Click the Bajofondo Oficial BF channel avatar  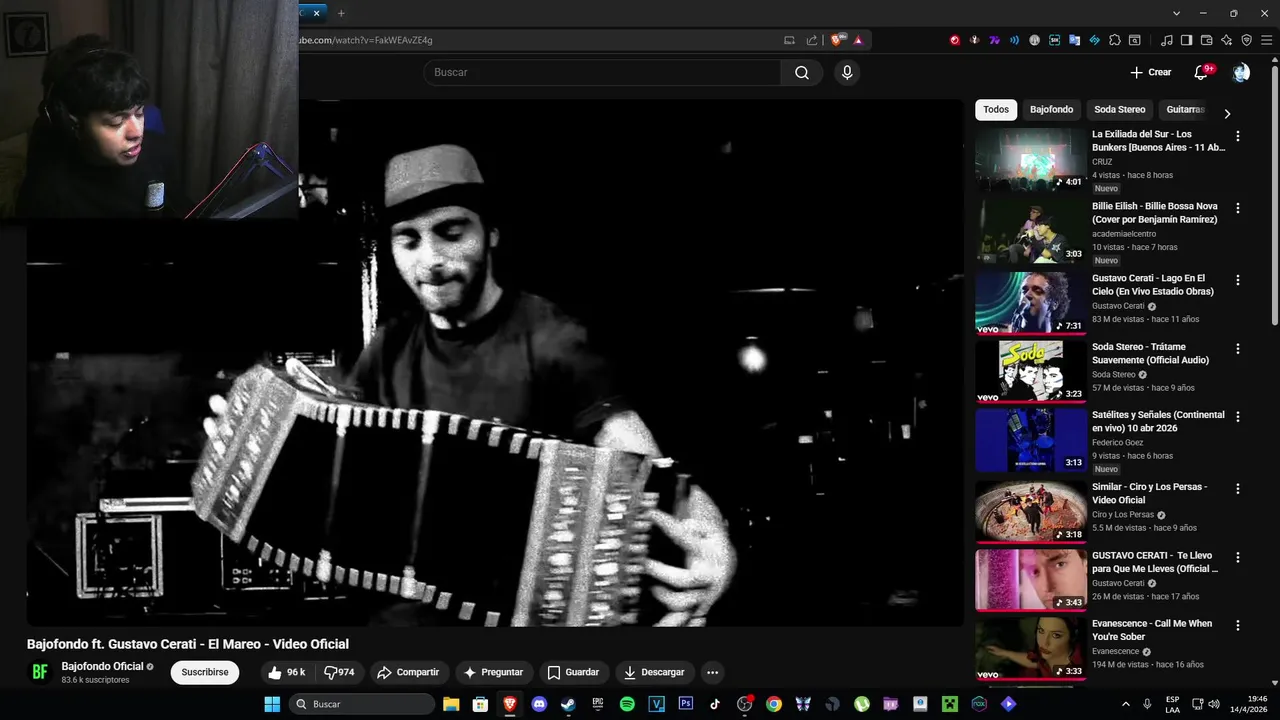tap(40, 672)
